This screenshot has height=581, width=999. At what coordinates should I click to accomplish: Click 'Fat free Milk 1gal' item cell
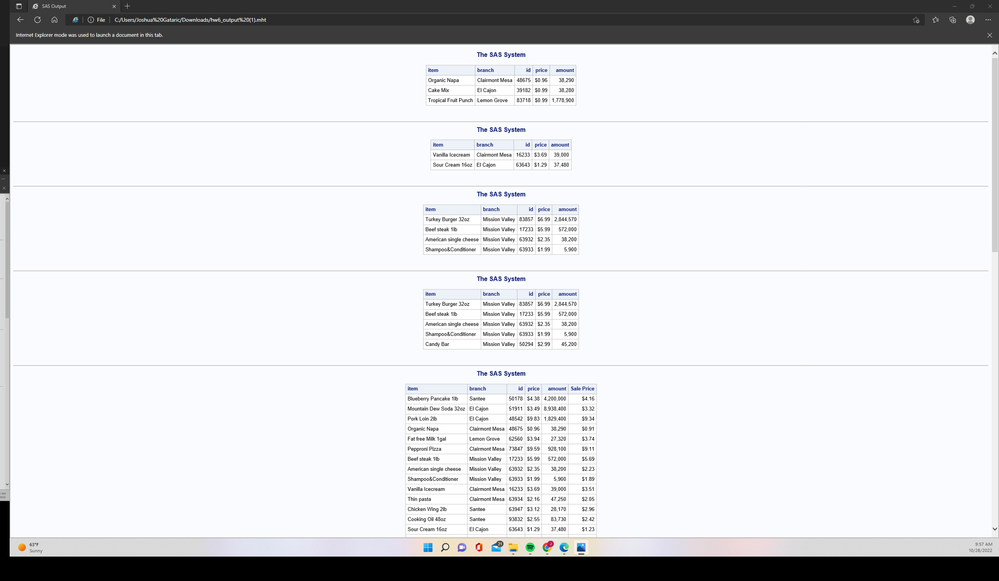[x=427, y=439]
